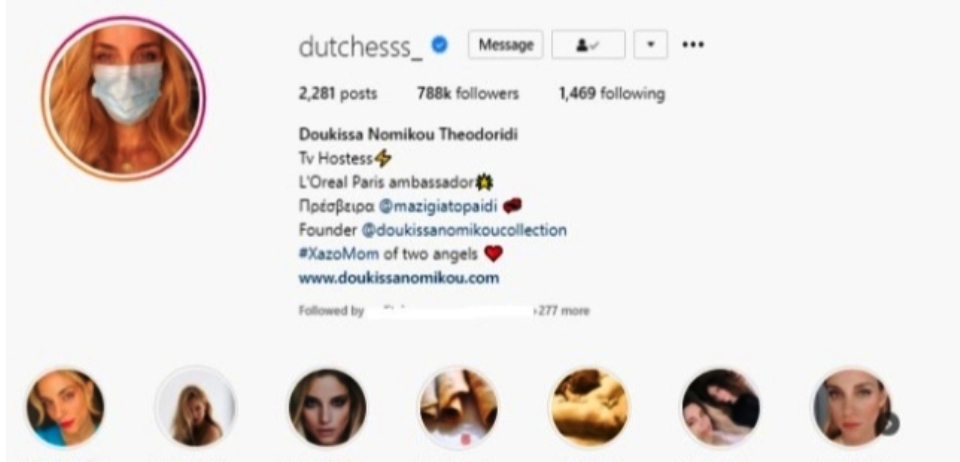The image size is (960, 462).
Task: Click the next arrow on highlights row
Action: point(891,423)
